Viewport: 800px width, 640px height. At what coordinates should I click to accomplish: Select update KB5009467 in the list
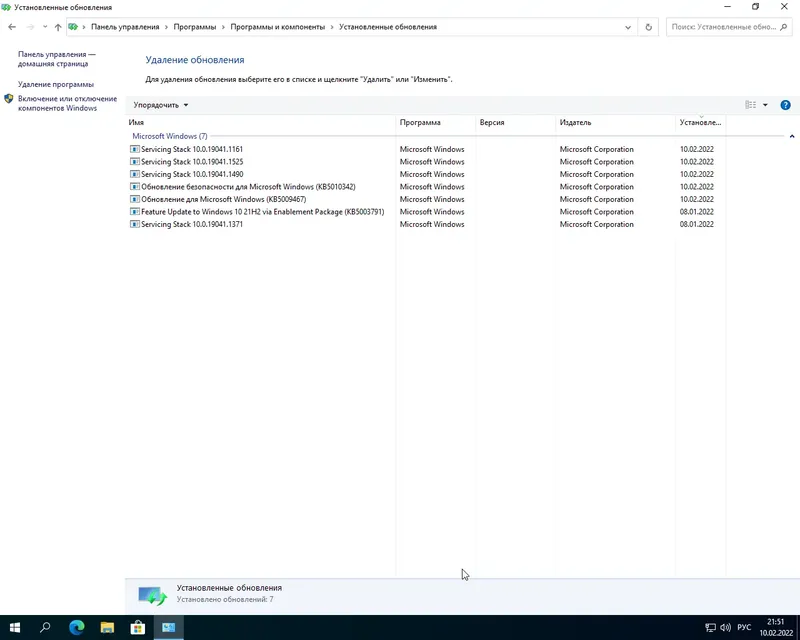point(225,199)
